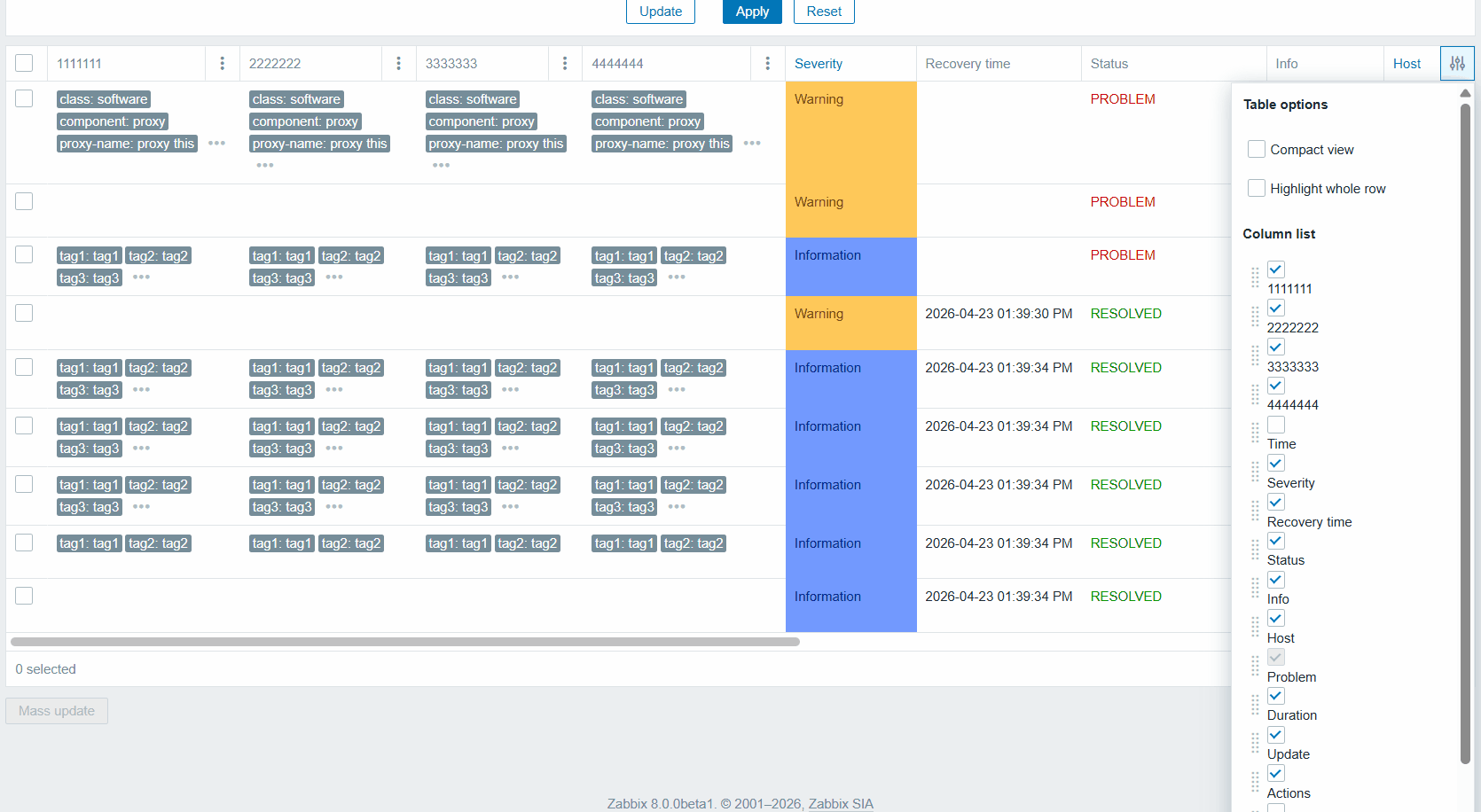The width and height of the screenshot is (1481, 812).
Task: Select all rows with the header checkbox
Action: pos(24,64)
